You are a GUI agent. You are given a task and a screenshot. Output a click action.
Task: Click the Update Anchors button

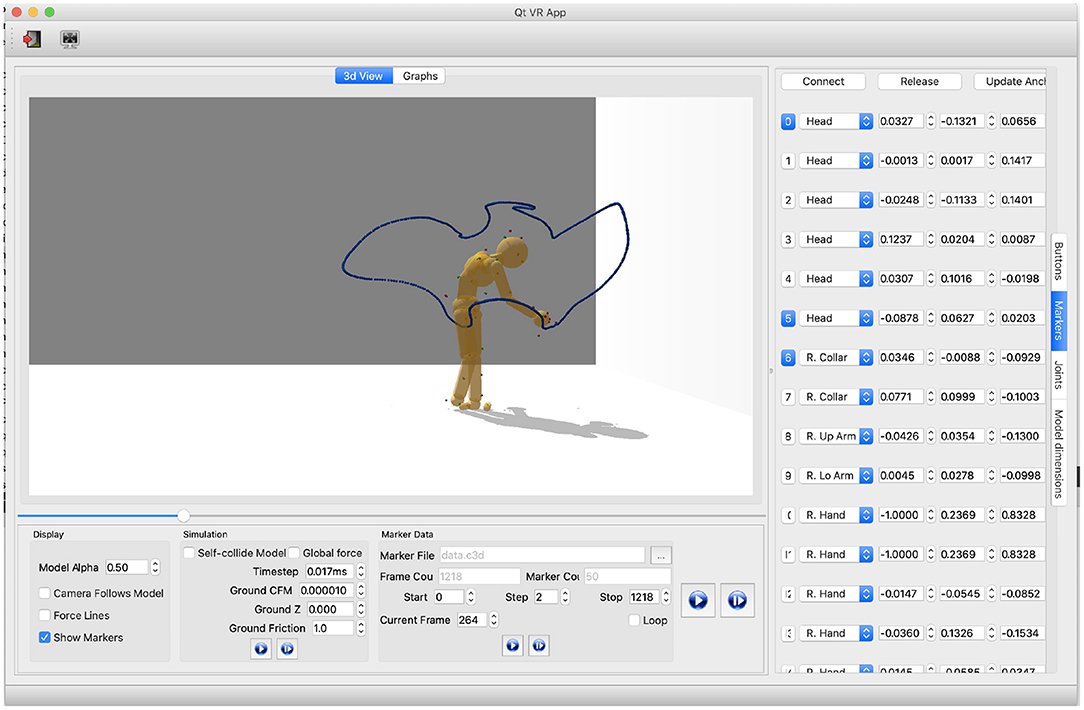click(1010, 82)
